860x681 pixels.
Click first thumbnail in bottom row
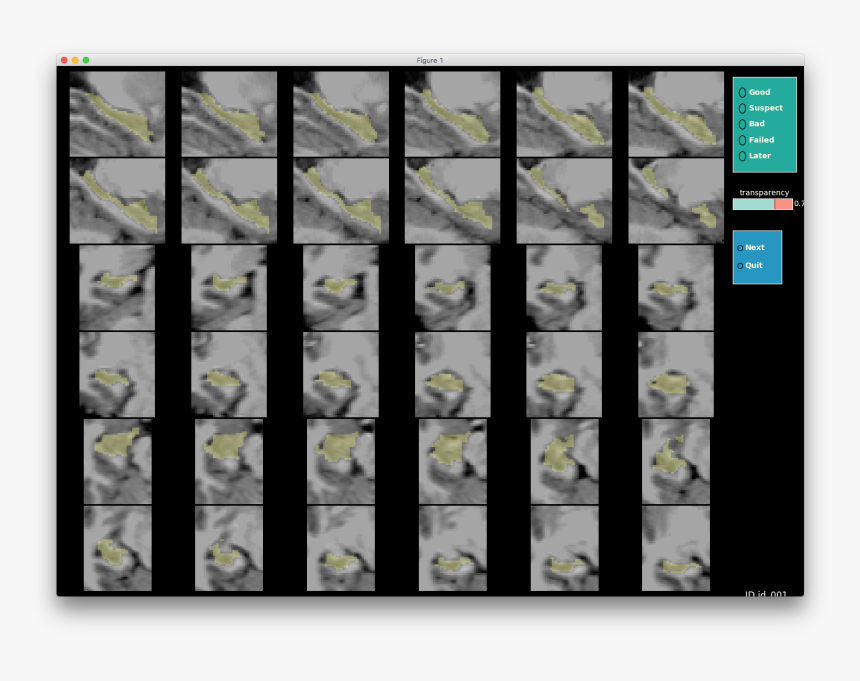click(x=117, y=548)
